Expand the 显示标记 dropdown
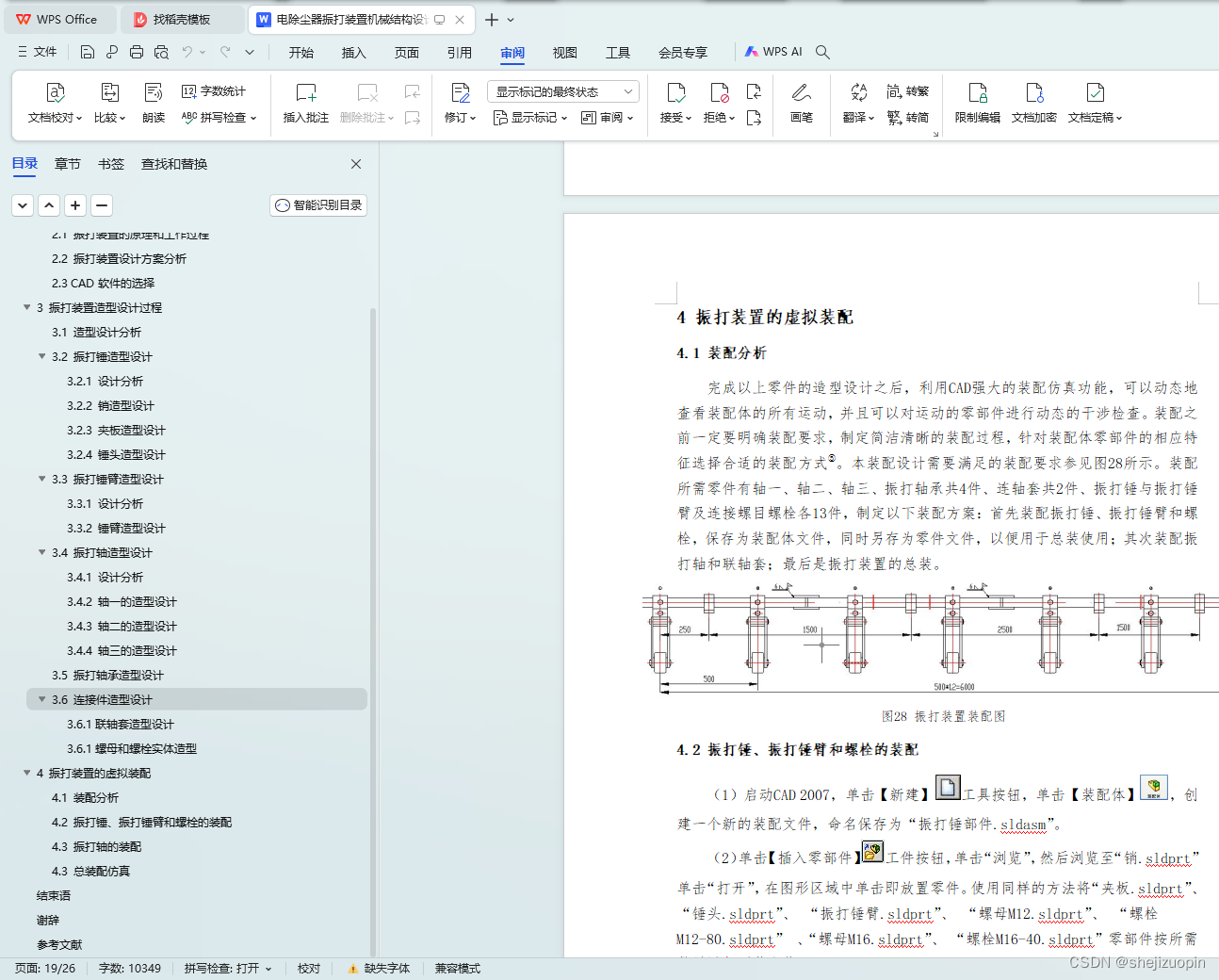The width and height of the screenshot is (1219, 980). tap(530, 118)
